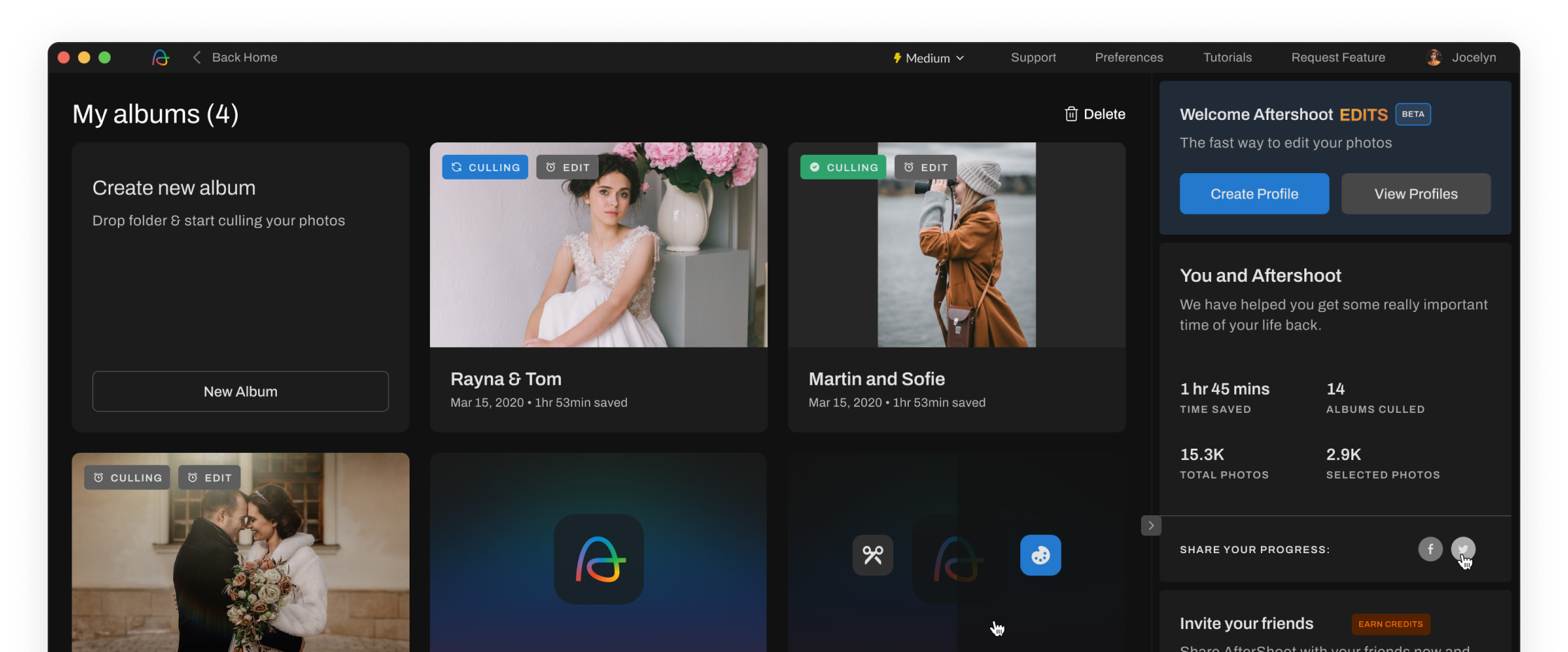Click the Invite your friends heading
The width and height of the screenshot is (1568, 652).
click(1246, 623)
